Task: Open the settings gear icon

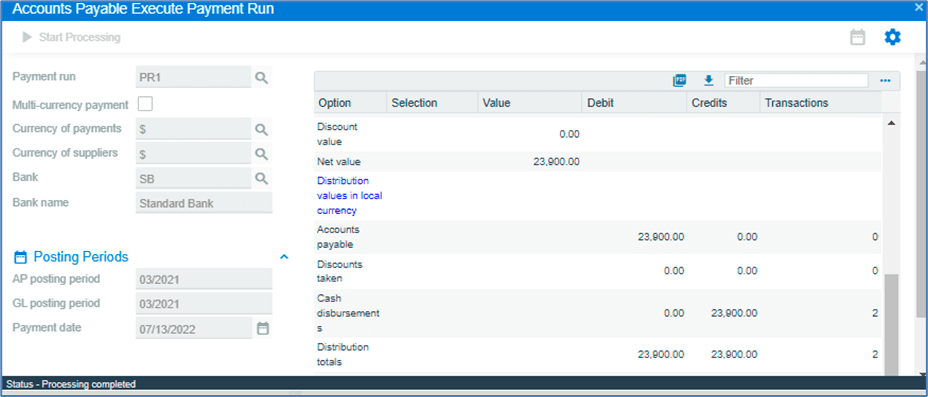Action: tap(892, 37)
